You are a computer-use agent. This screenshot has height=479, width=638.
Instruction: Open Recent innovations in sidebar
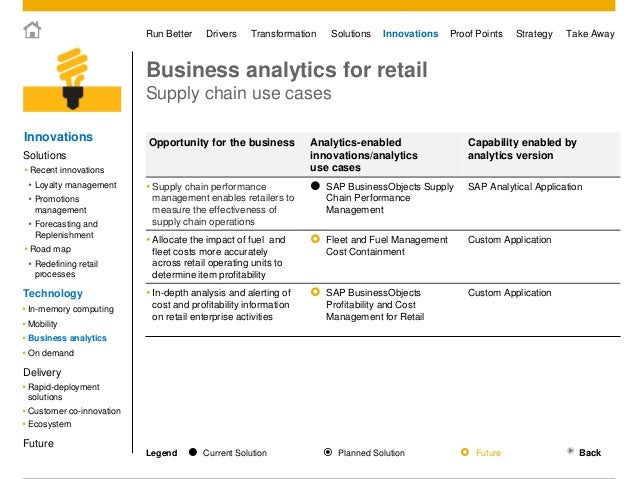click(x=67, y=170)
